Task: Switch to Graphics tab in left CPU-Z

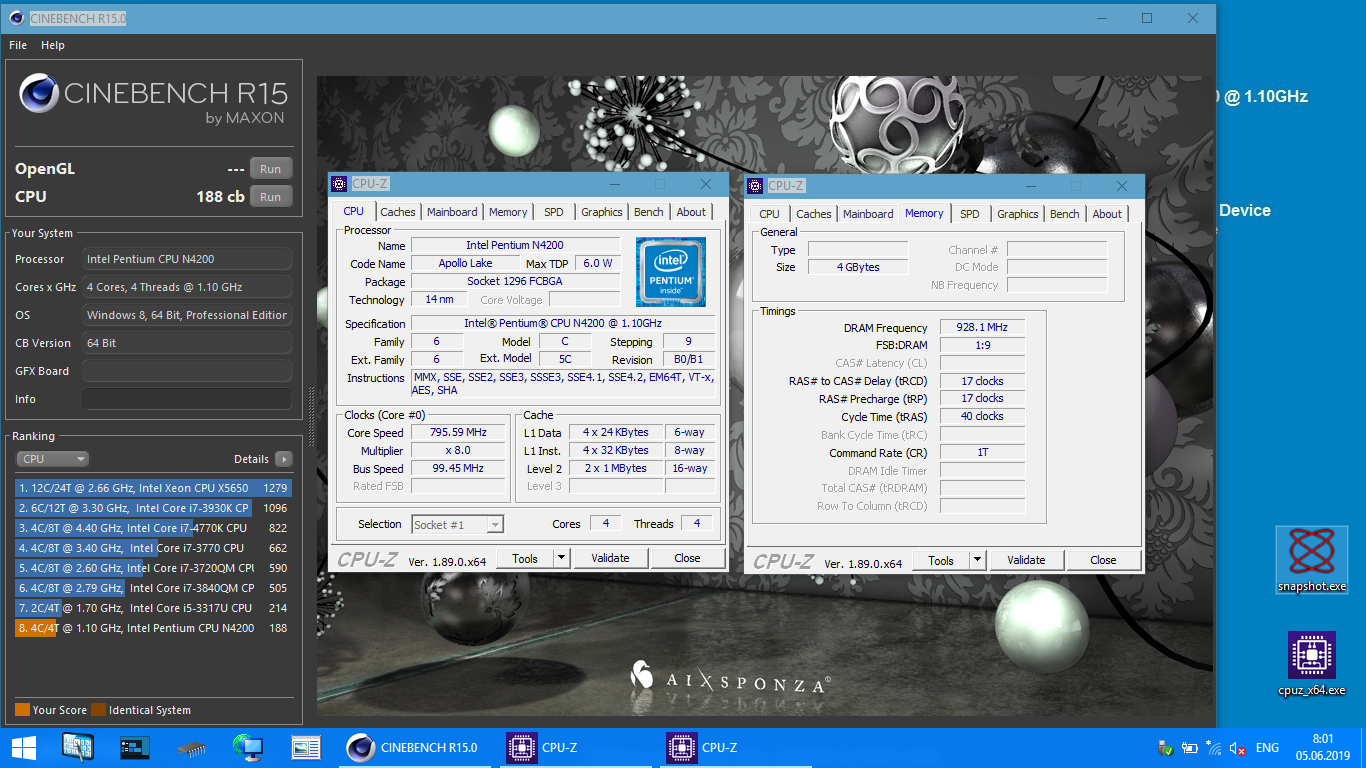Action: pyautogui.click(x=602, y=212)
